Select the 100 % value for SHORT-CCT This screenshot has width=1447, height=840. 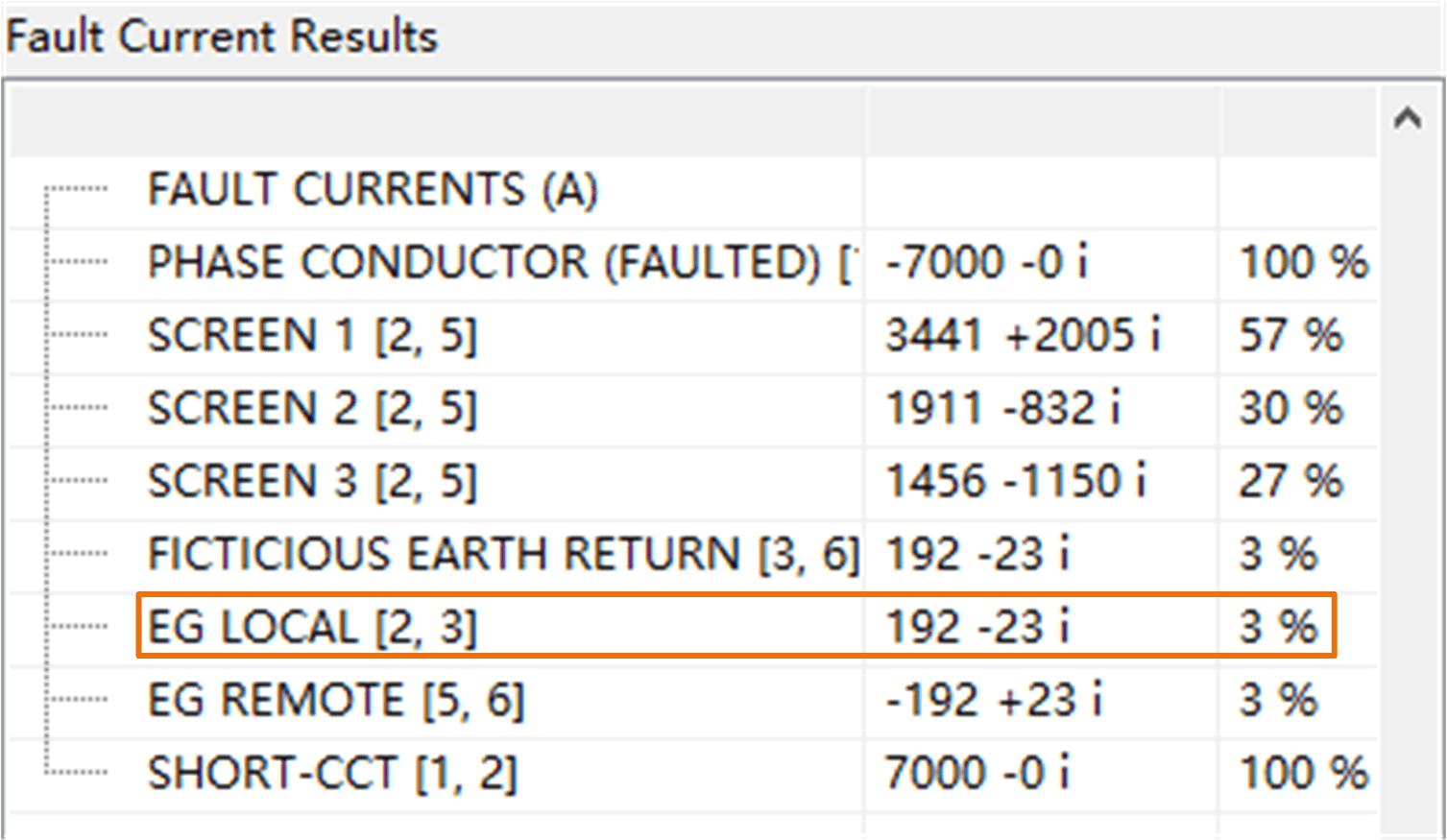pos(1299,772)
